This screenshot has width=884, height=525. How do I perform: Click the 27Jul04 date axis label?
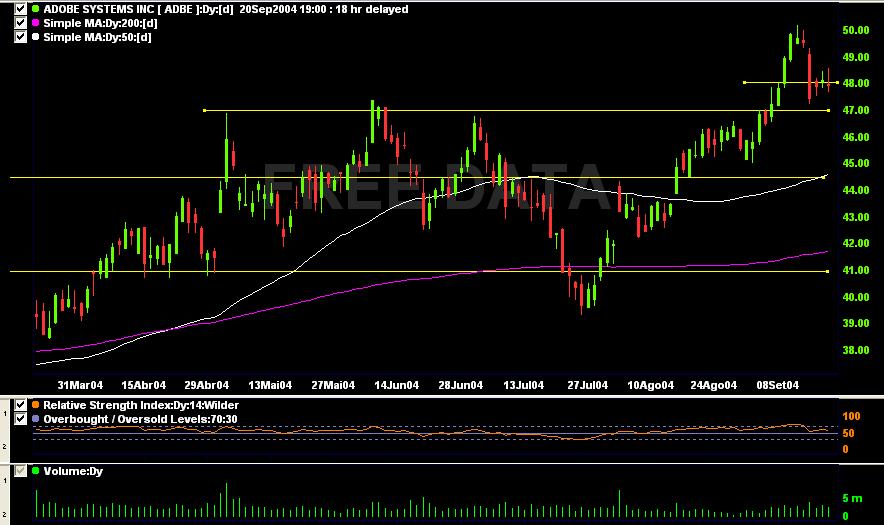(x=587, y=385)
